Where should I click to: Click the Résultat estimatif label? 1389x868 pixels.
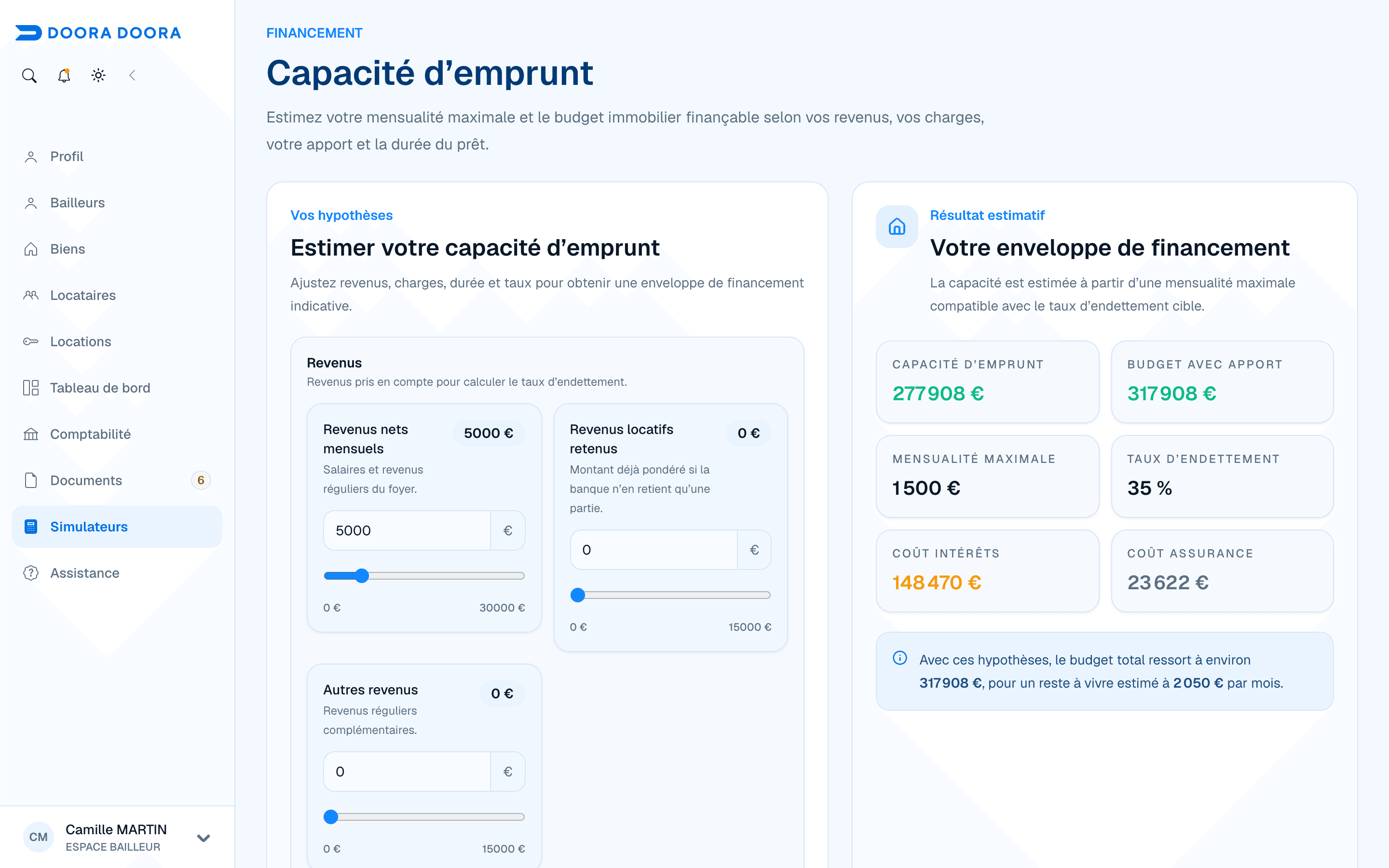pyautogui.click(x=987, y=215)
